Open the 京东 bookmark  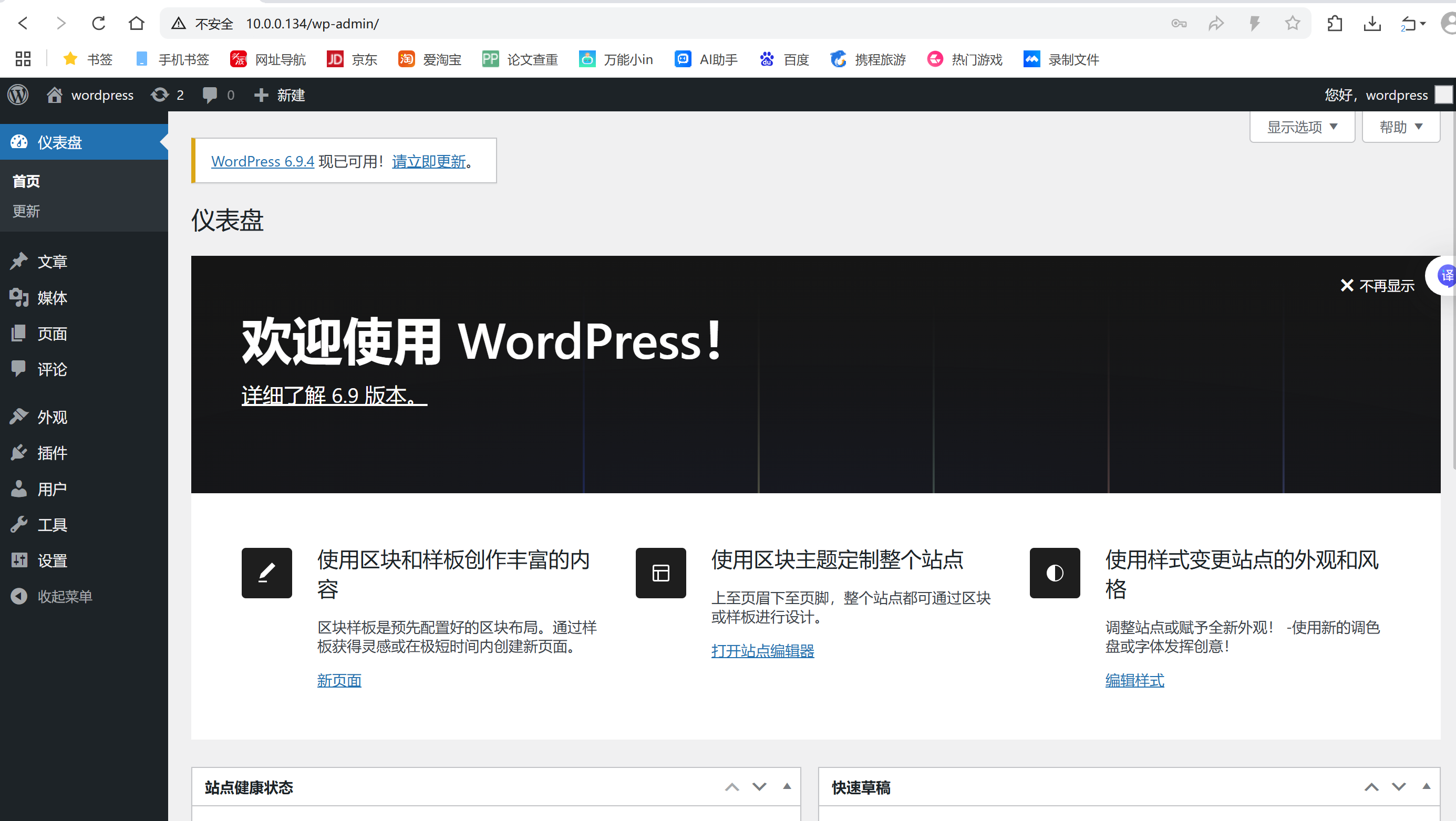[x=352, y=59]
